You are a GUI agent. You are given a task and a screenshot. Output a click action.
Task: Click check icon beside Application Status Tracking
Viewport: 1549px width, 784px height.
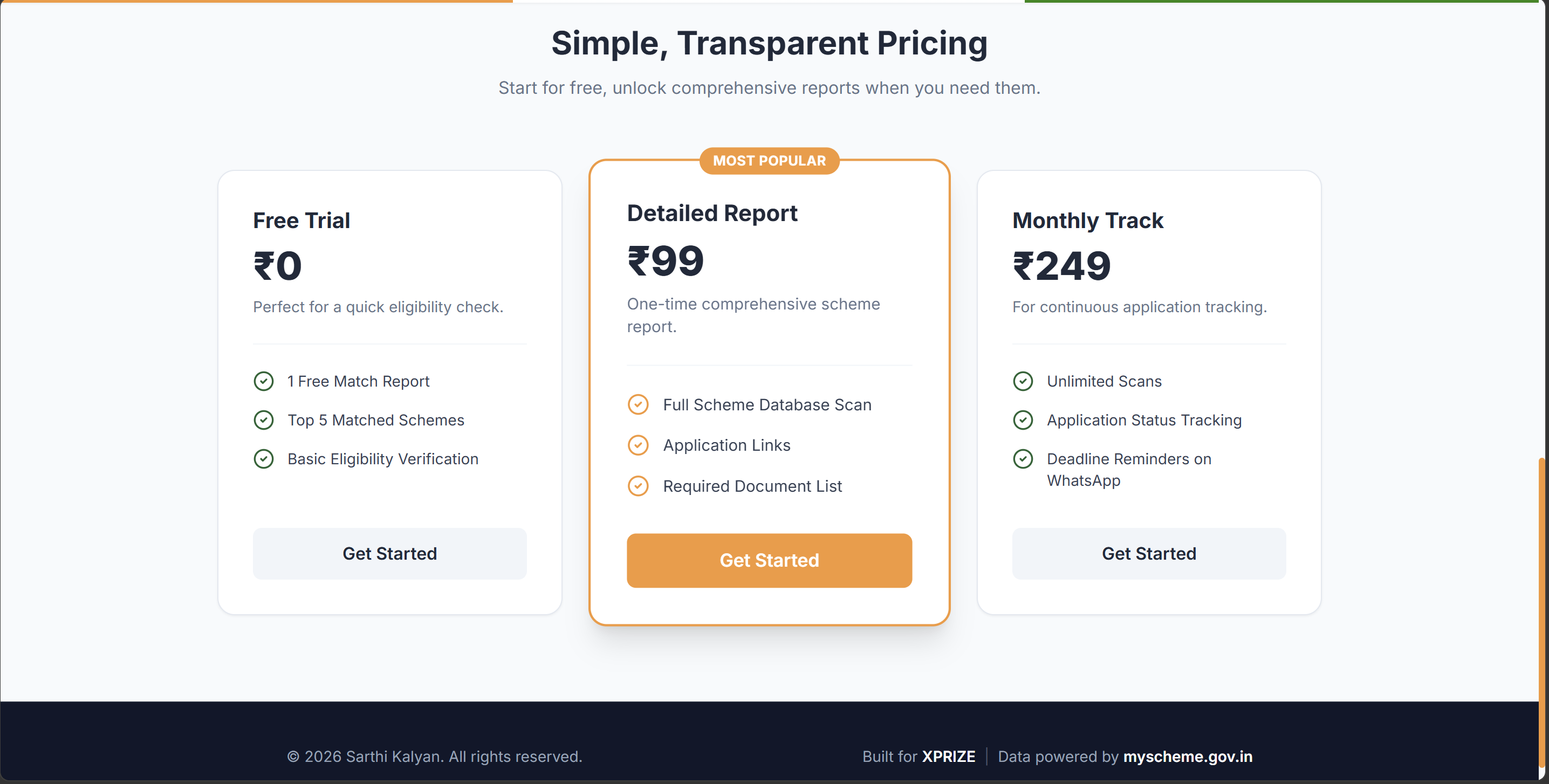pyautogui.click(x=1023, y=419)
